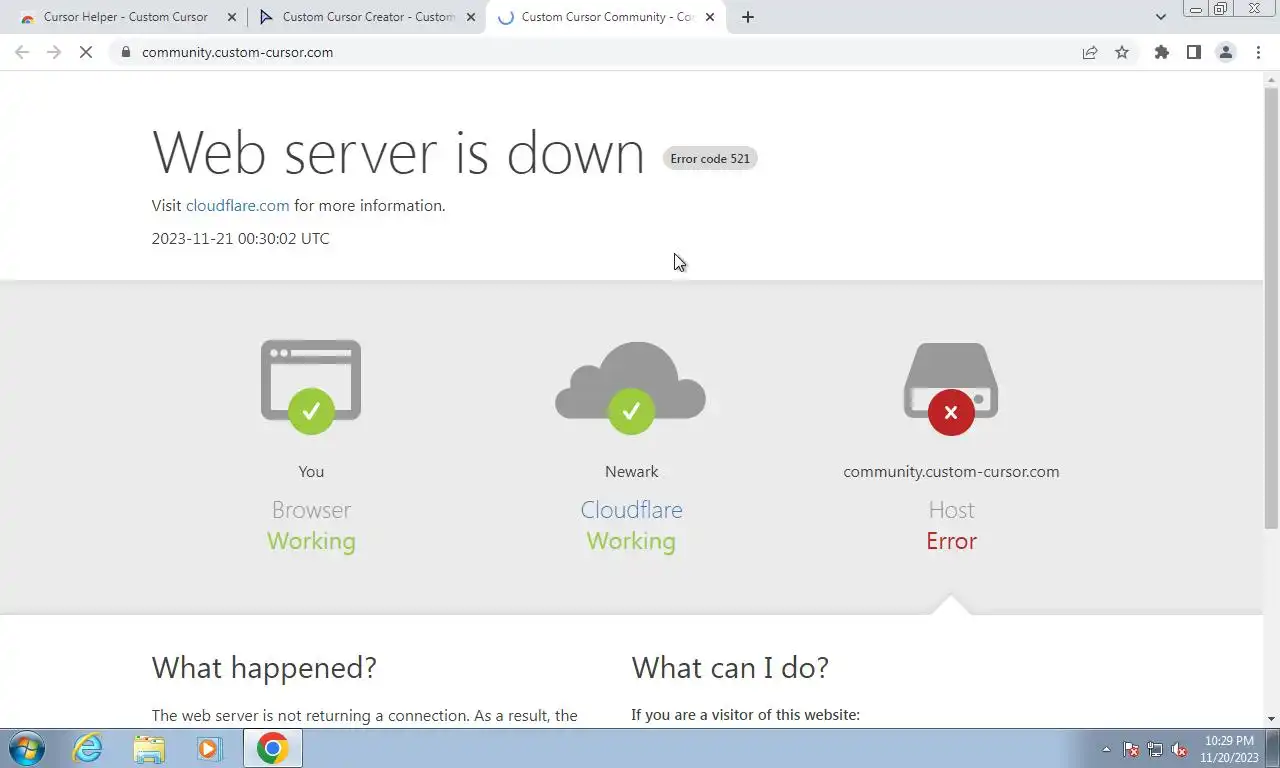The height and width of the screenshot is (768, 1280).
Task: Click the 'Web server is down' heading
Action: coord(398,152)
